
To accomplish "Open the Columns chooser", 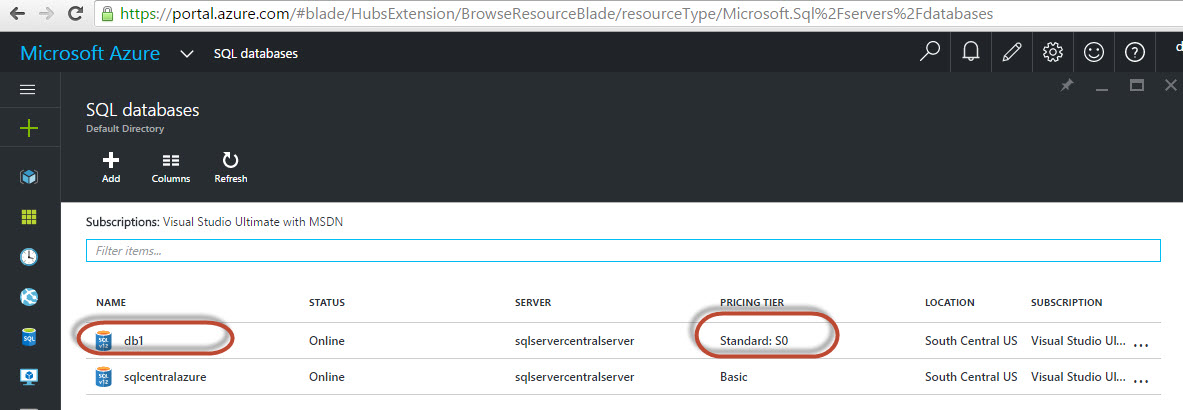I will 171,166.
